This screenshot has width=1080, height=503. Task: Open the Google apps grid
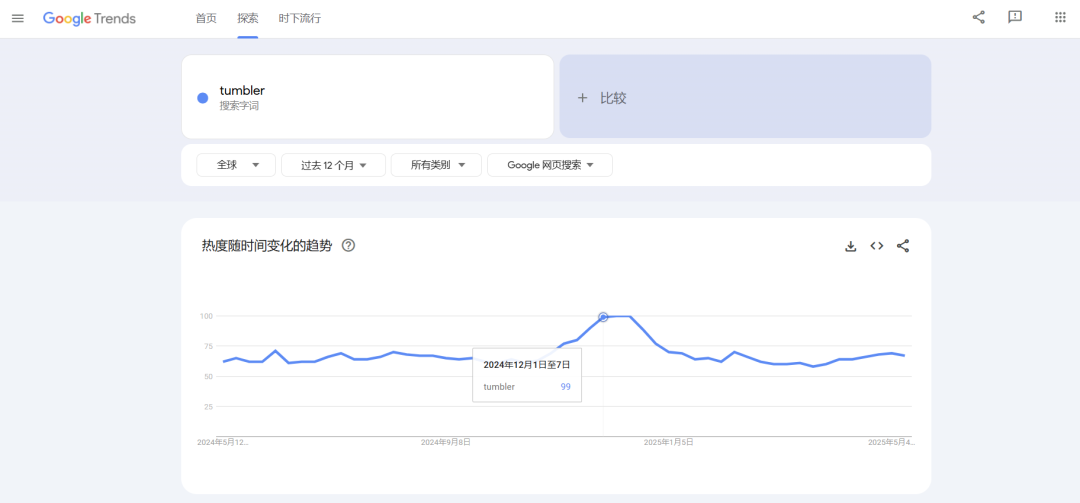1060,18
